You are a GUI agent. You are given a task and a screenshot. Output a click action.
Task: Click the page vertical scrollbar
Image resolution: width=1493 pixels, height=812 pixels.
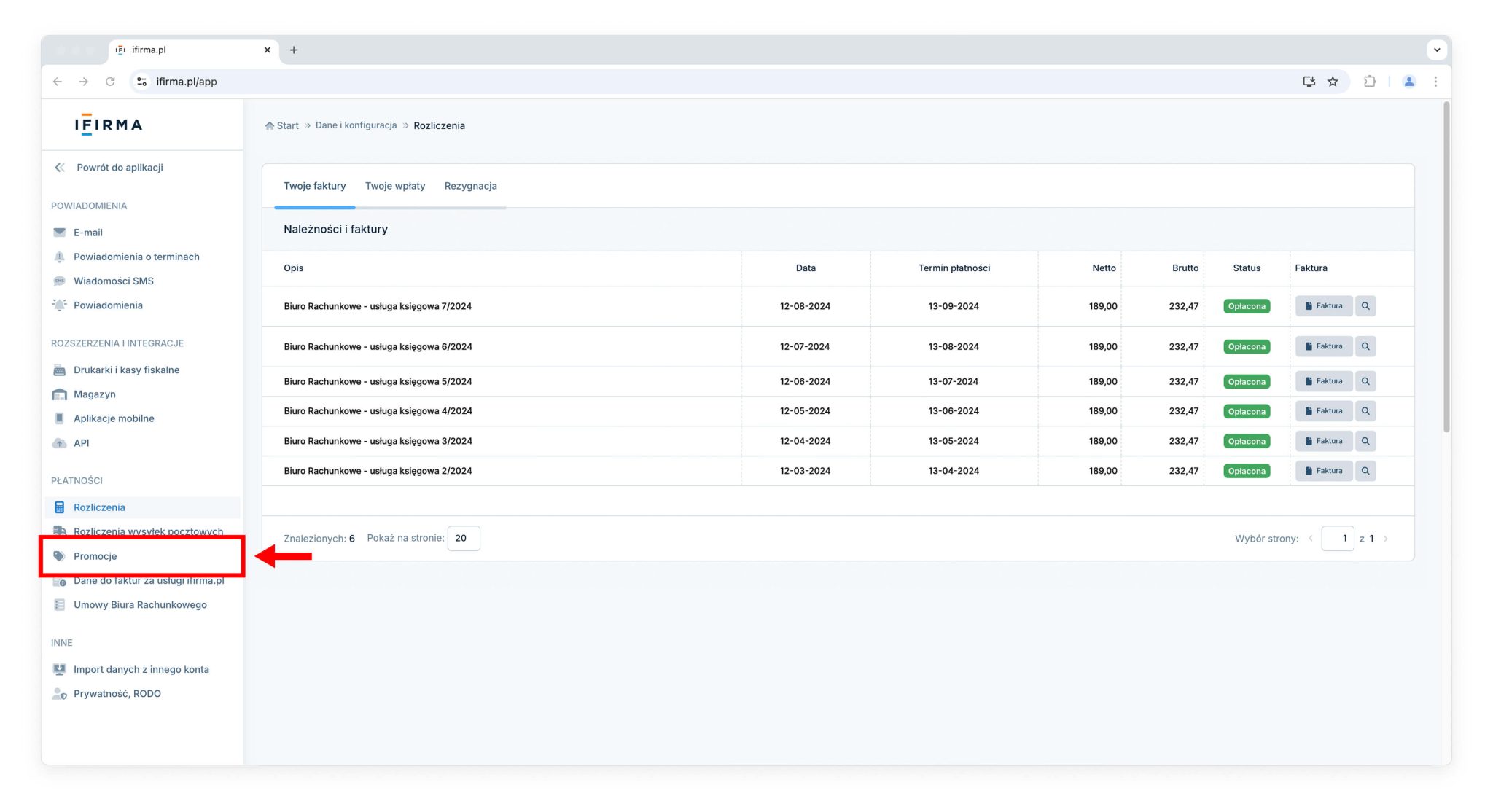pyautogui.click(x=1446, y=267)
